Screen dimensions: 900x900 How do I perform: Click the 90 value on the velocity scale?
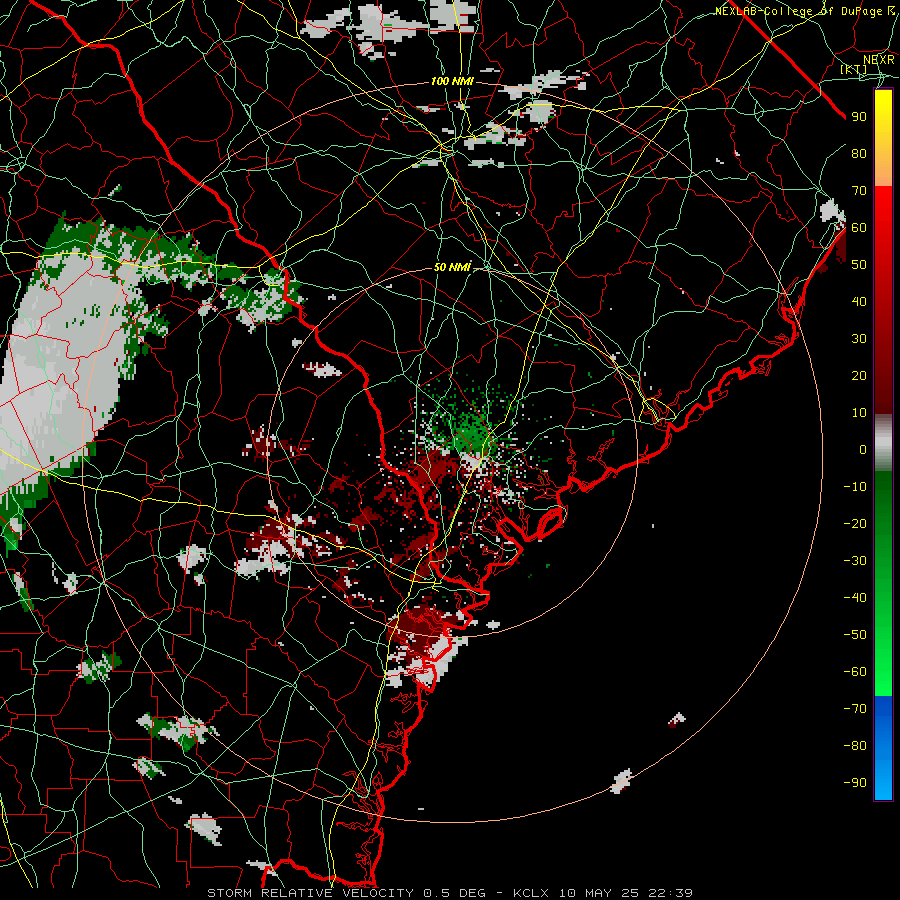[x=859, y=117]
